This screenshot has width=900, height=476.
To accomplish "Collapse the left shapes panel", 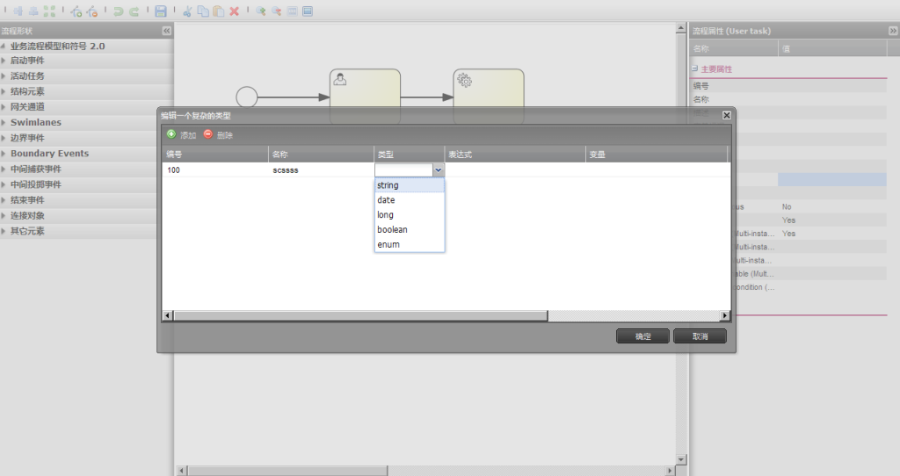I will 166,31.
